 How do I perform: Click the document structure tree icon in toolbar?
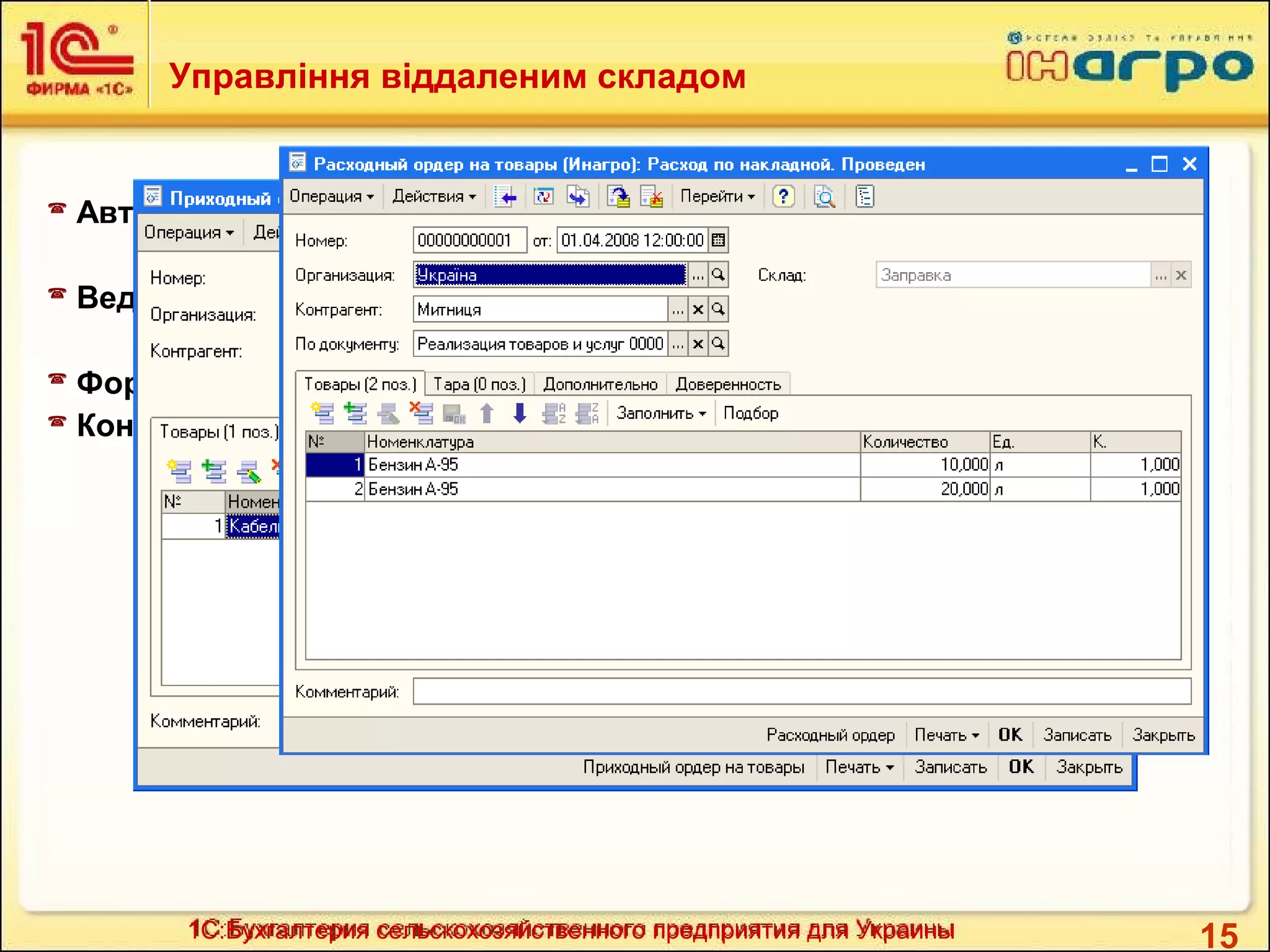[864, 197]
